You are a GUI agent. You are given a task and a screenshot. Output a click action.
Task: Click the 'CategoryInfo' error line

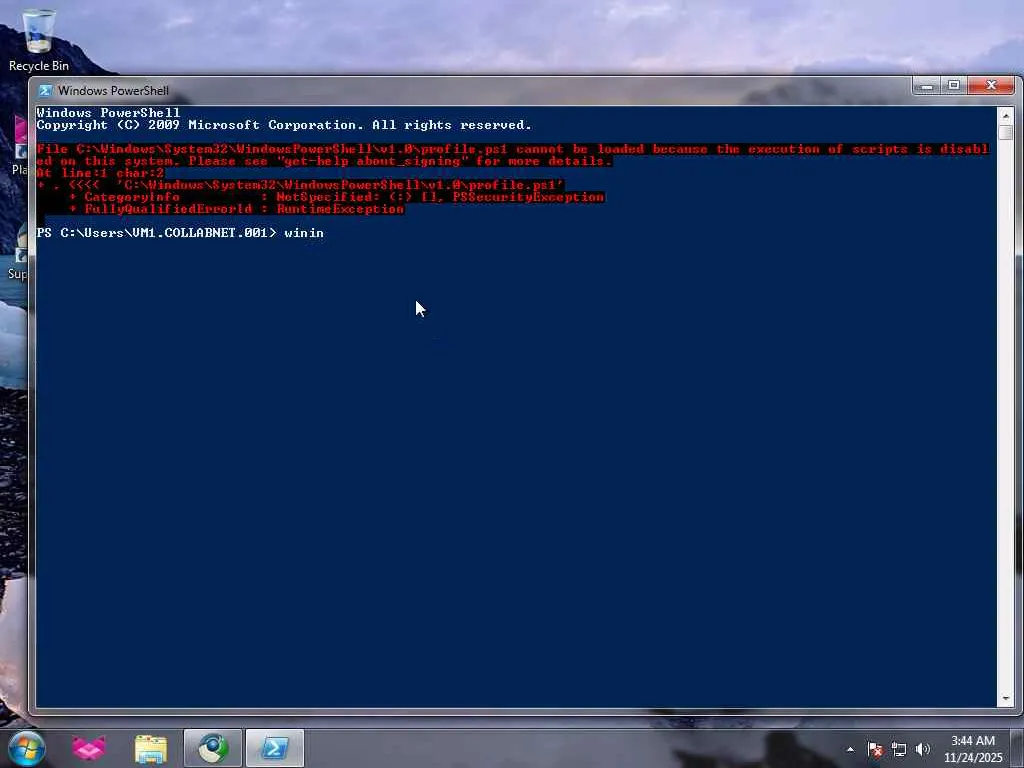(336, 197)
